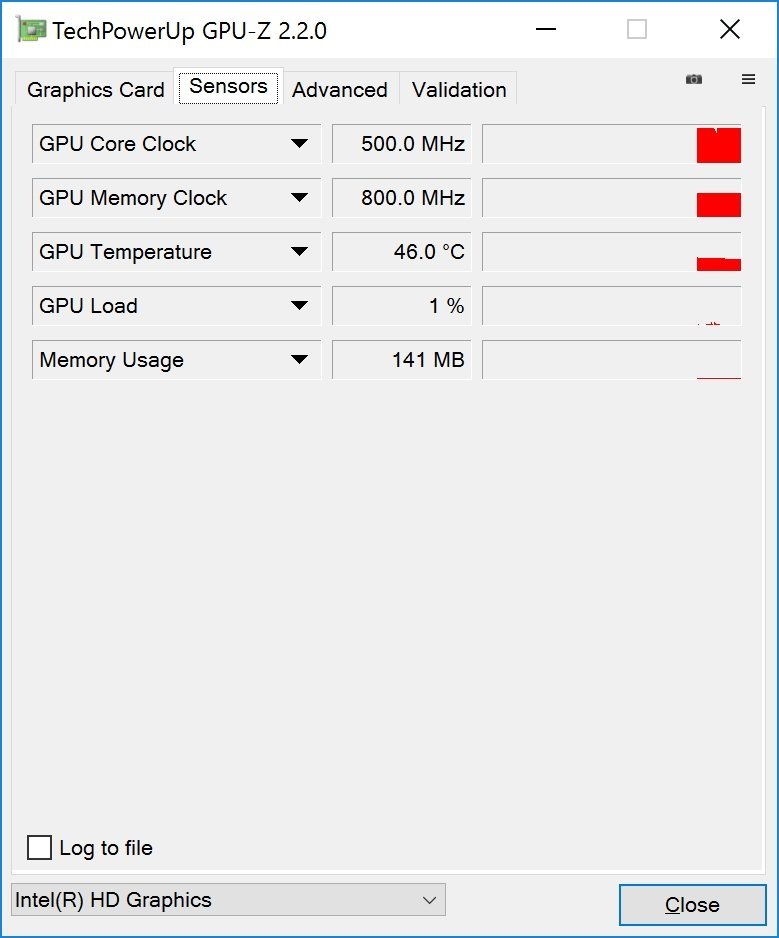The height and width of the screenshot is (938, 779).
Task: Click the GPU Temperature history graph
Action: 612,252
